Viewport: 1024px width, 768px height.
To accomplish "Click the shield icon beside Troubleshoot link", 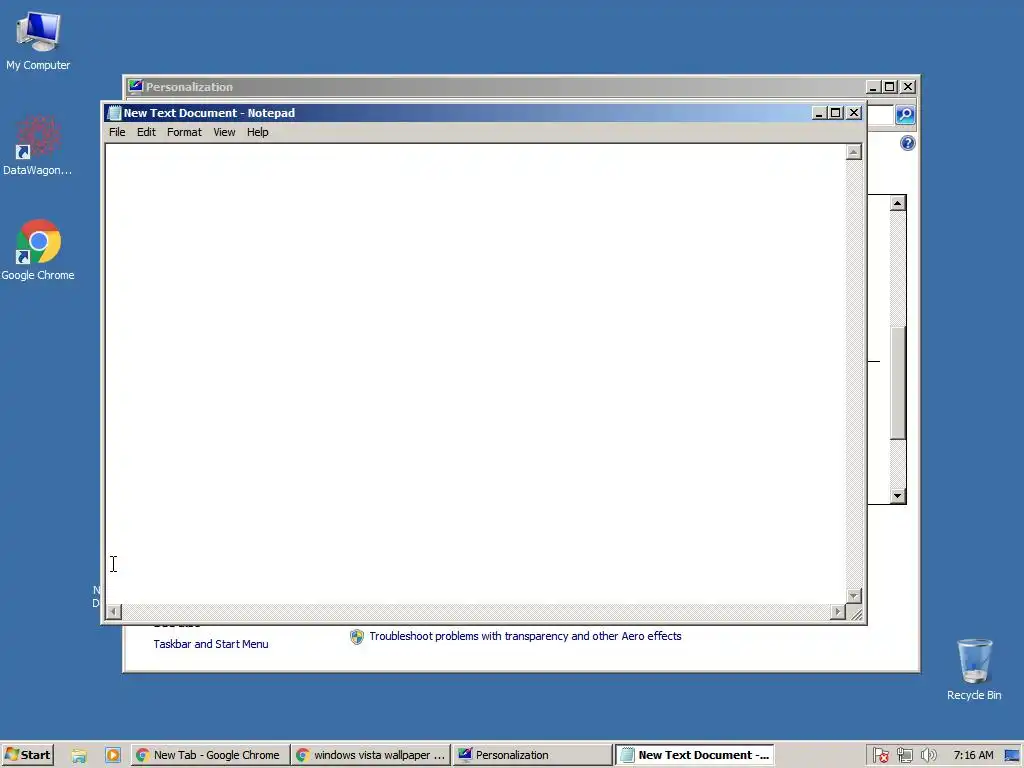I will [x=357, y=637].
